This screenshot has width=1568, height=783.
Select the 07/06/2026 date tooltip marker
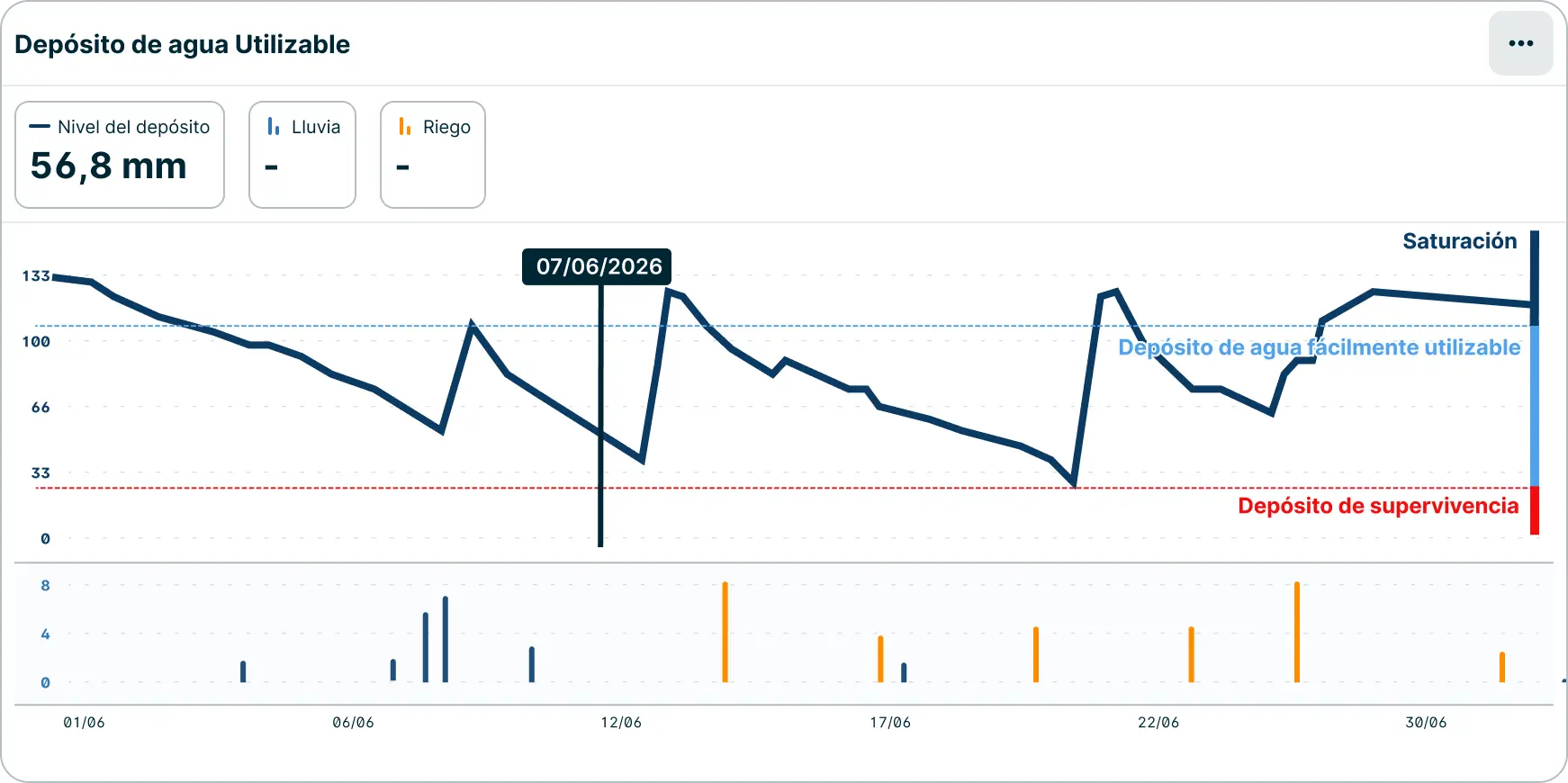[x=597, y=266]
